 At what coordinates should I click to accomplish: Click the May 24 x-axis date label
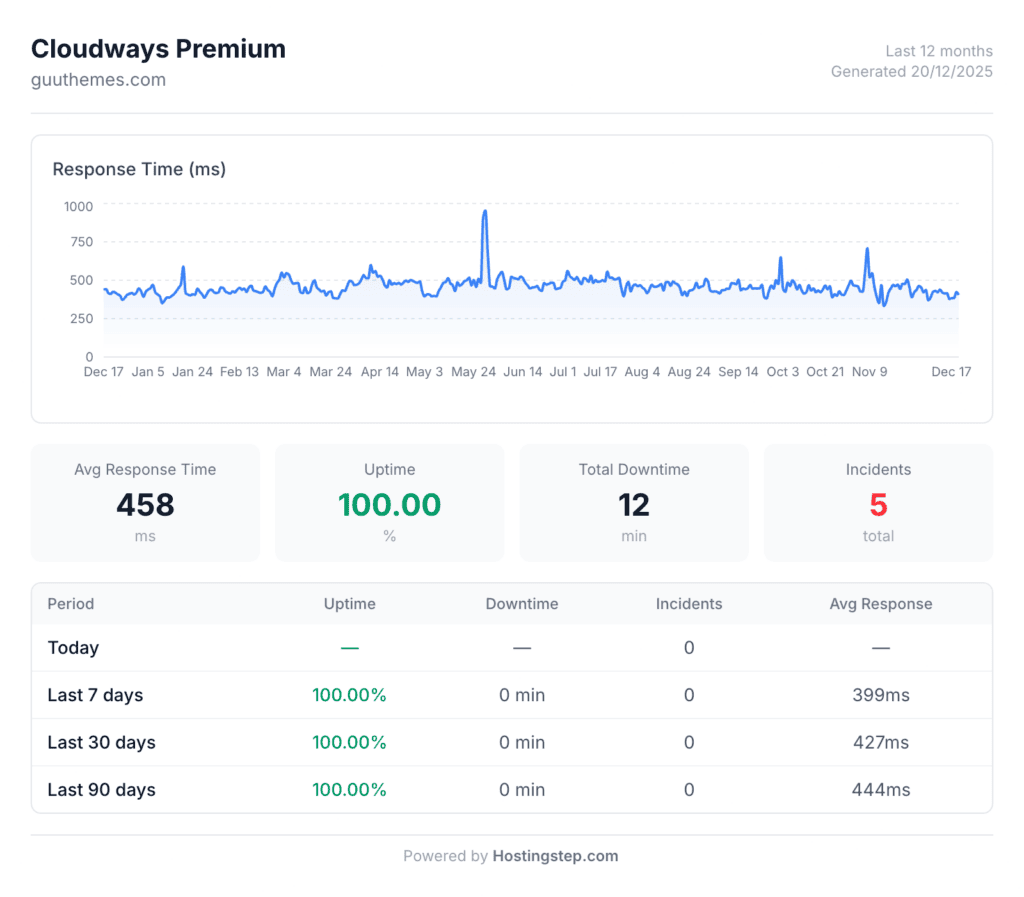tap(473, 372)
